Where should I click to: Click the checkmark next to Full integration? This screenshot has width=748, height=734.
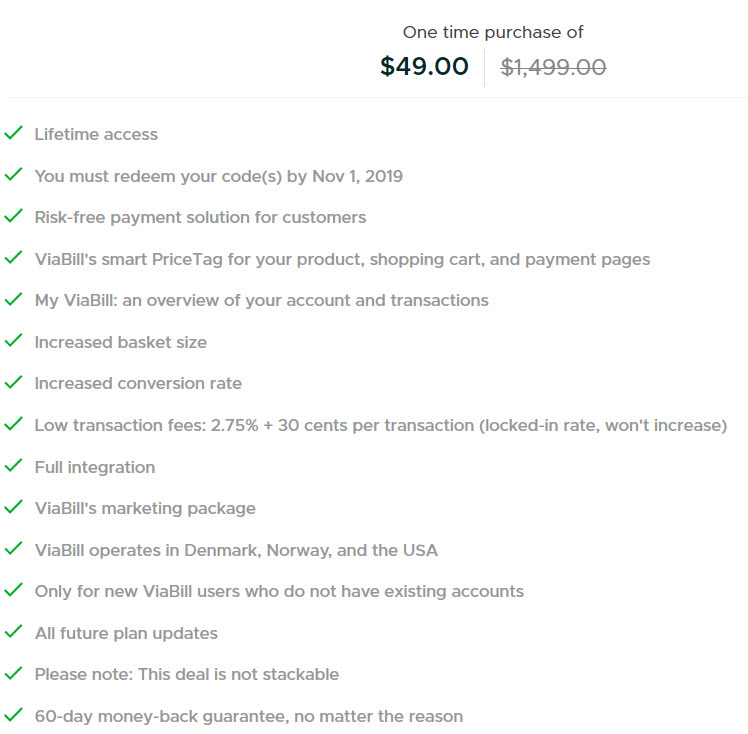coord(13,465)
